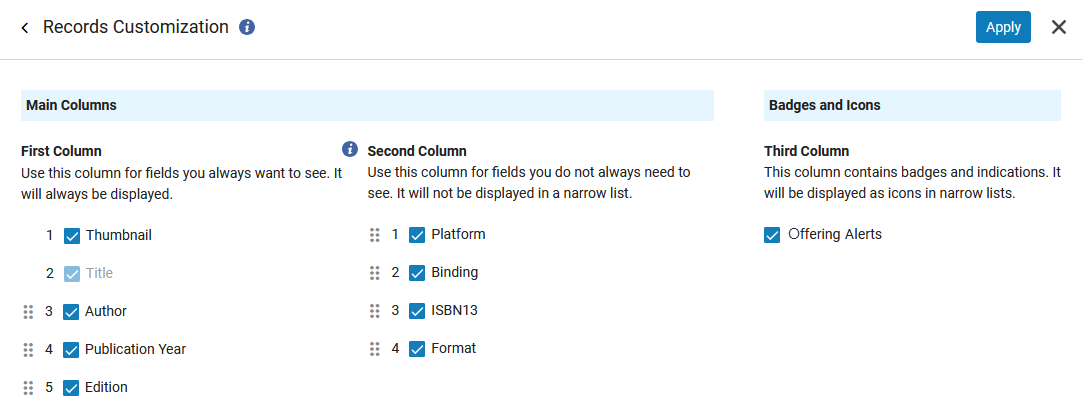The image size is (1082, 414).
Task: Toggle the Publication Year checkbox
Action: pyautogui.click(x=71, y=350)
